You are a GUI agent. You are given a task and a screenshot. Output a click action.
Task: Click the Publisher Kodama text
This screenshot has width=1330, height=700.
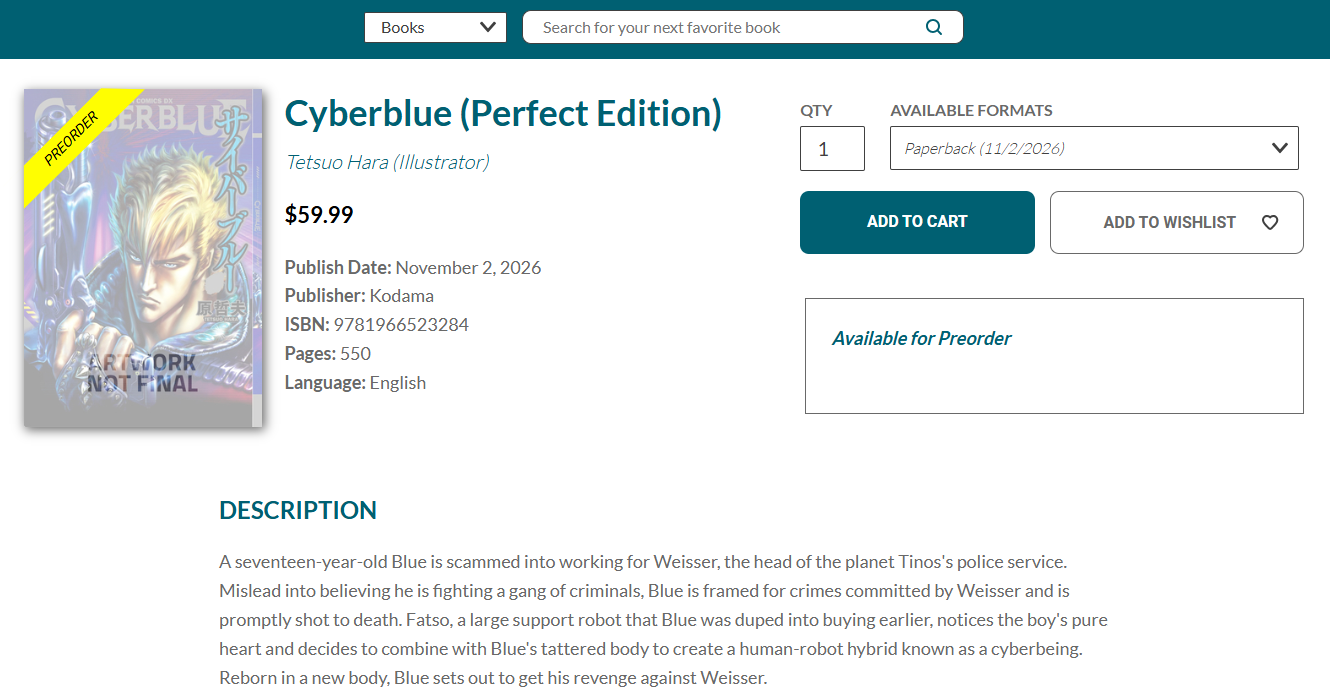pyautogui.click(x=359, y=296)
